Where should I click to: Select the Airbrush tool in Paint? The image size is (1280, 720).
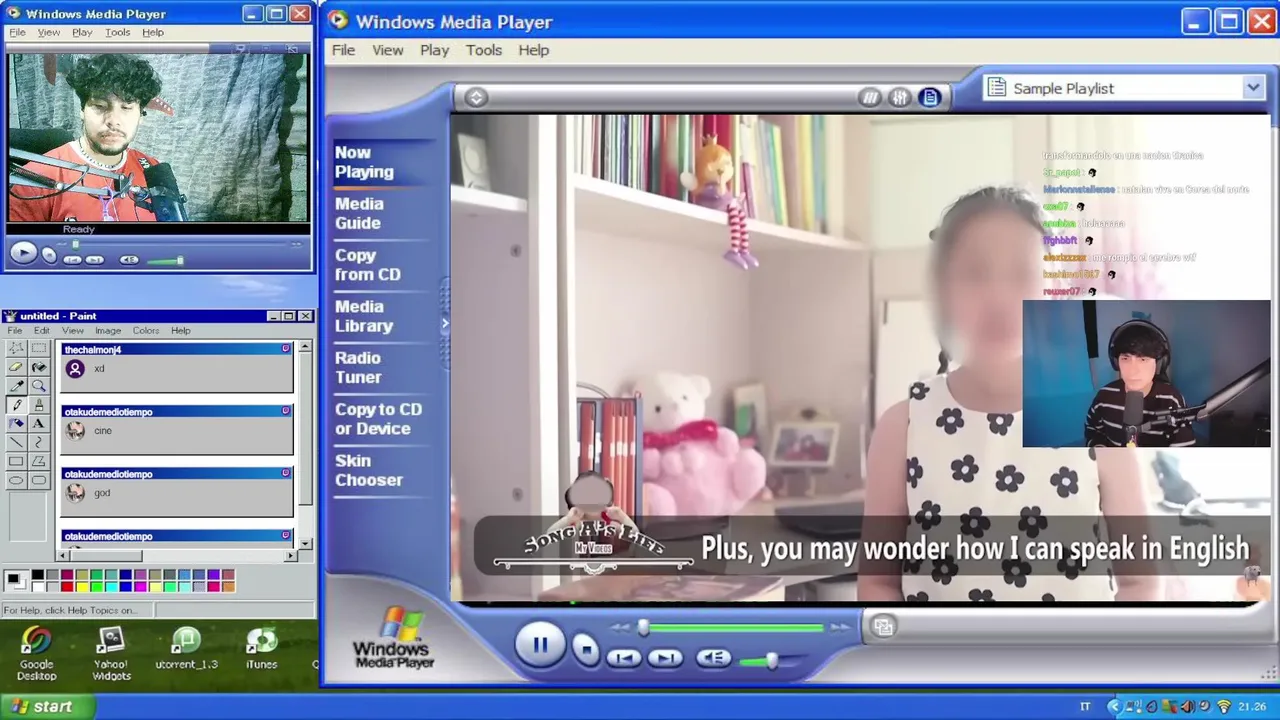[x=16, y=423]
